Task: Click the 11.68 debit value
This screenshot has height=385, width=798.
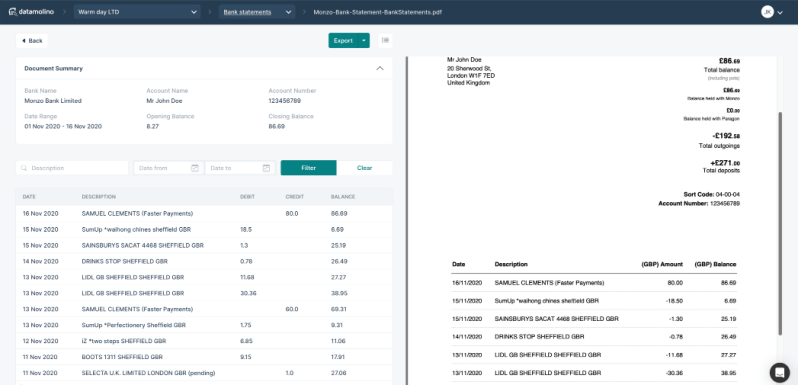Action: click(x=247, y=278)
